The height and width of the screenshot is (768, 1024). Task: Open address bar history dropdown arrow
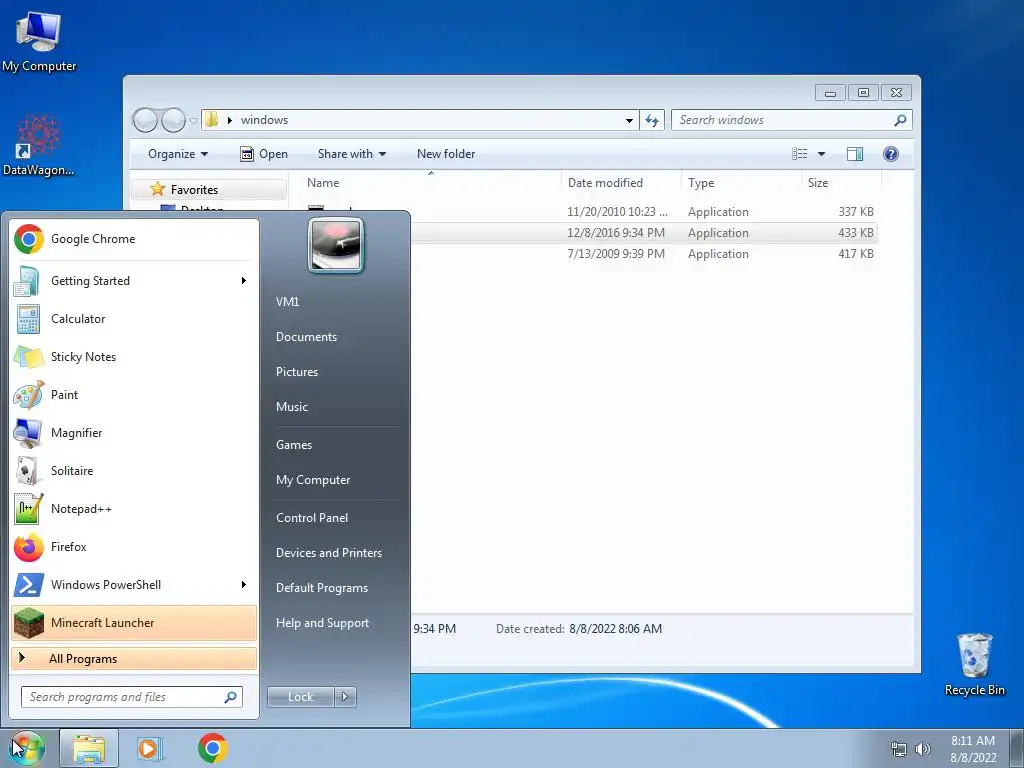point(629,120)
